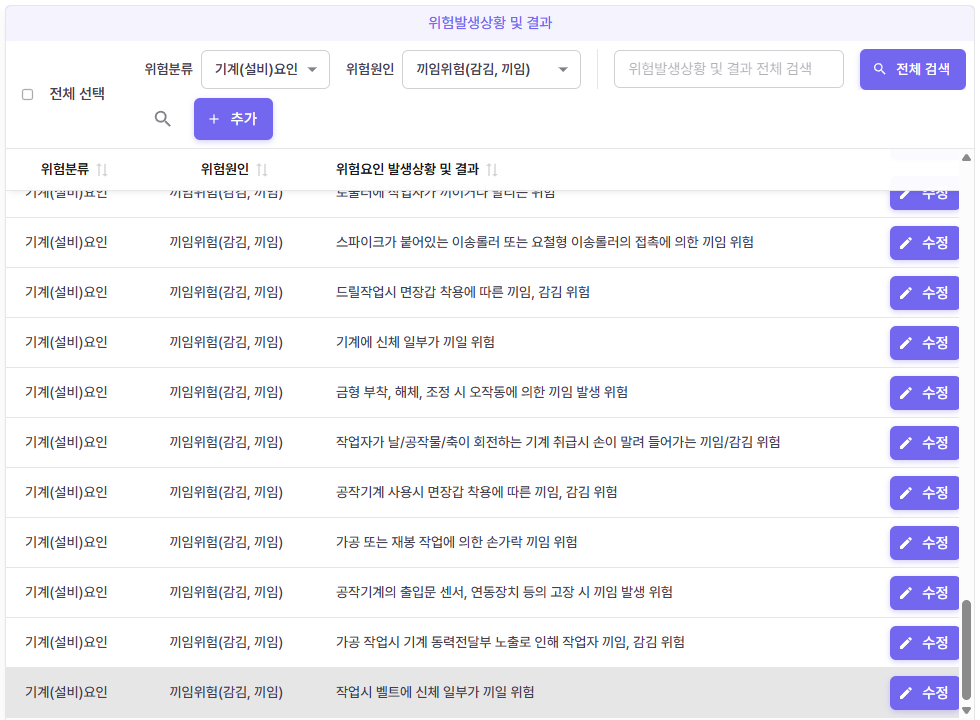The image size is (980, 720).
Task: Click the 전체 검색 button
Action: (912, 69)
